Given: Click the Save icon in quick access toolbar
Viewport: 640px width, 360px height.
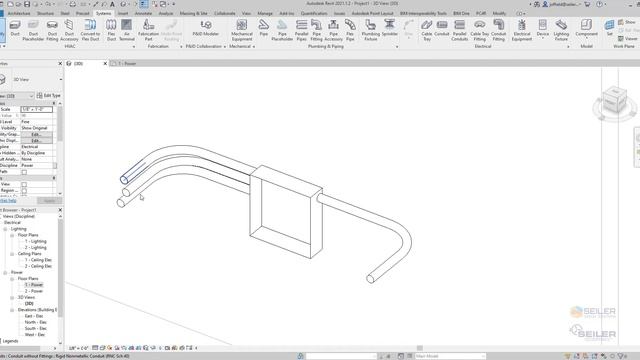Looking at the screenshot, I should pyautogui.click(x=27, y=4).
